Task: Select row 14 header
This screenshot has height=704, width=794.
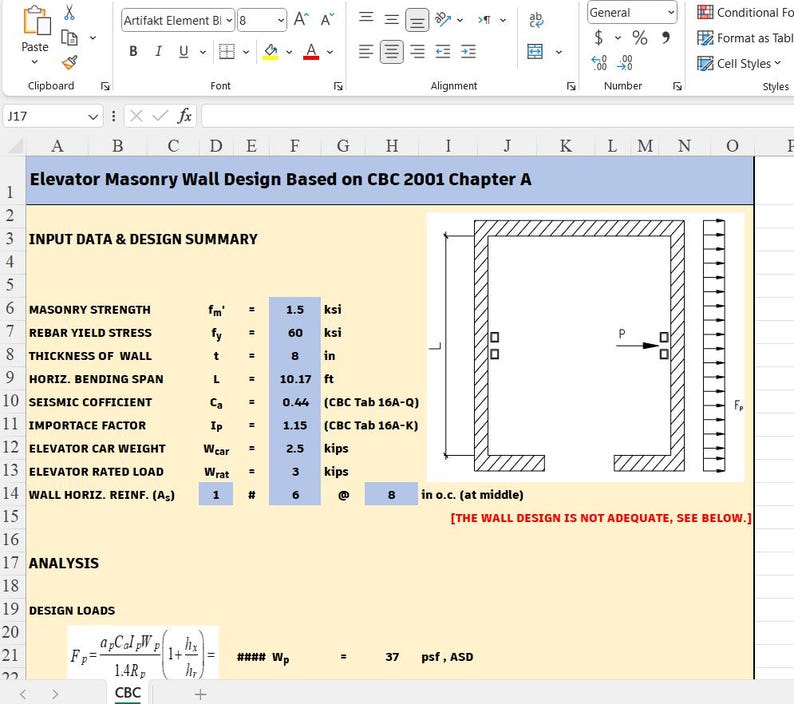Action: point(11,493)
